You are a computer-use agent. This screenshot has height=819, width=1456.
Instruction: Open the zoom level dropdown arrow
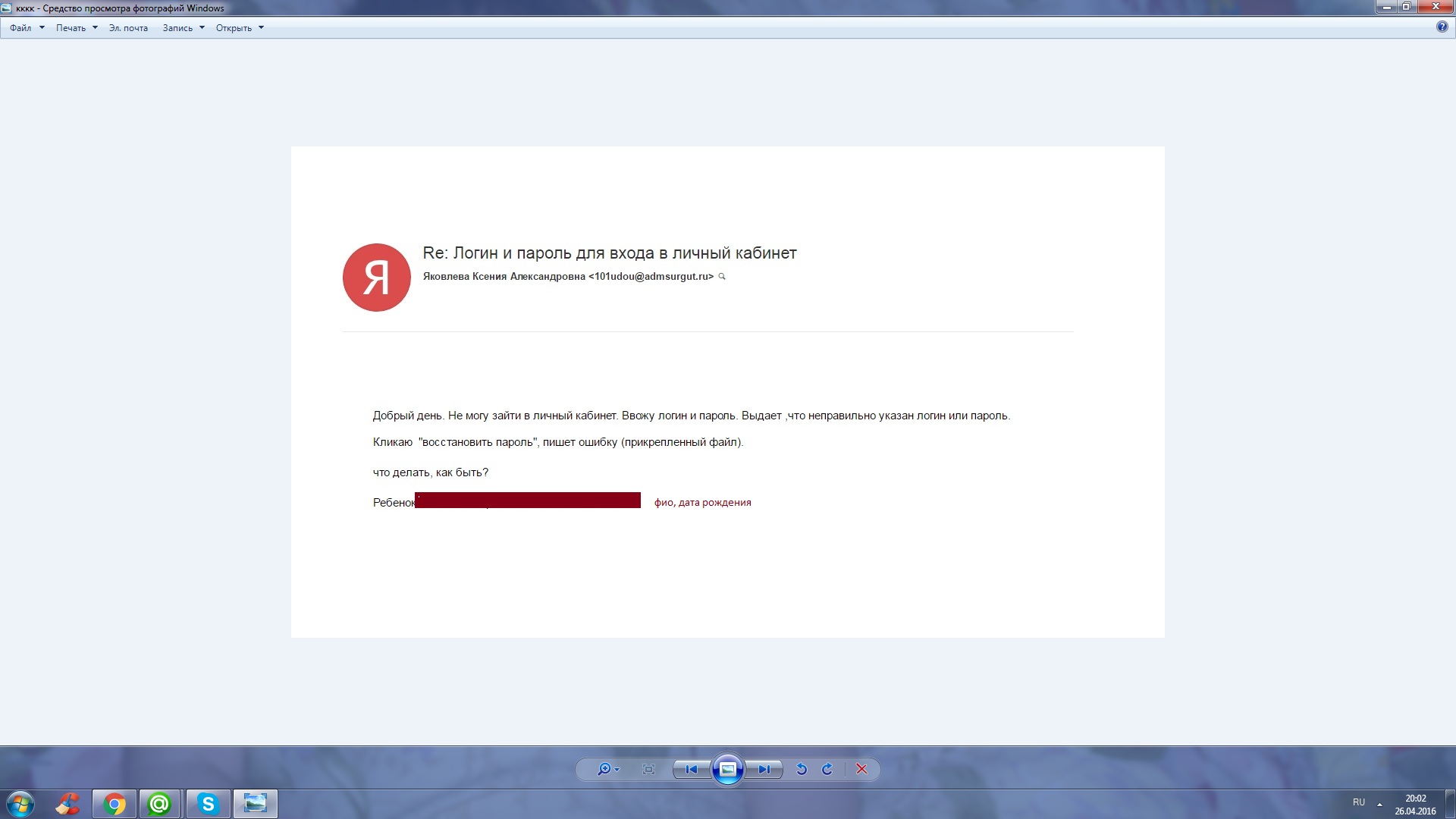617,770
